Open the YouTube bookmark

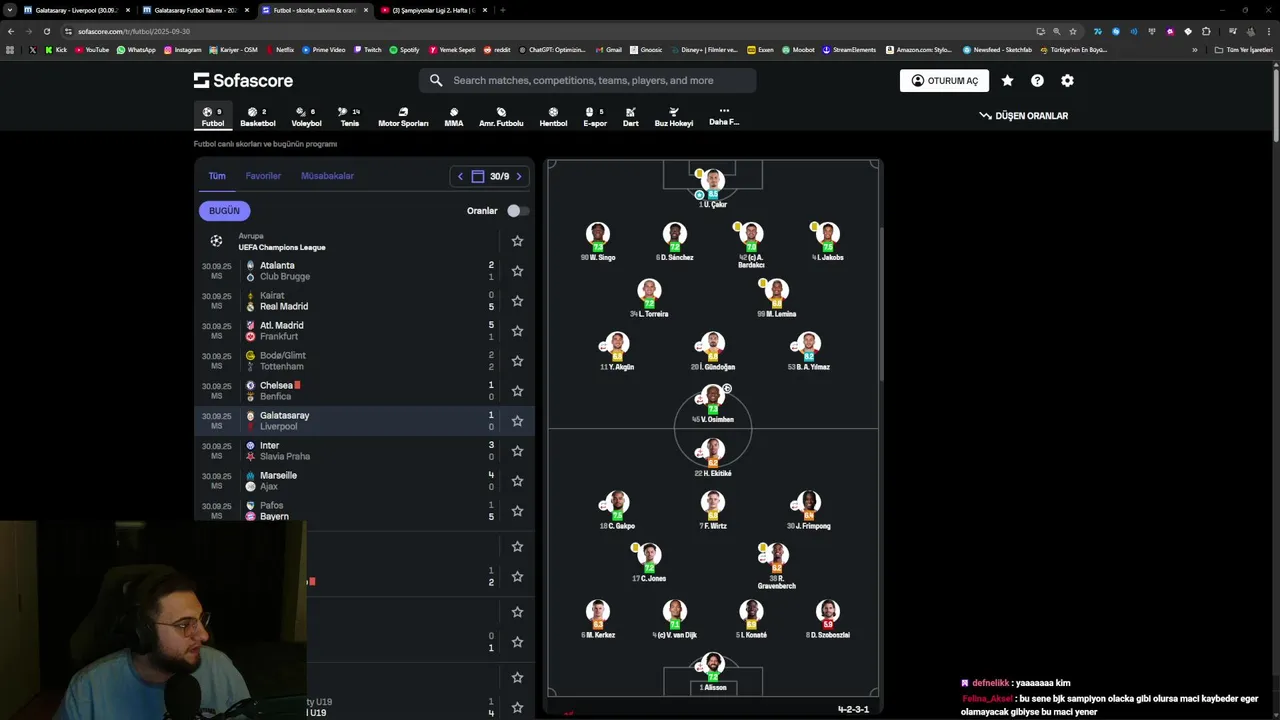(x=92, y=49)
